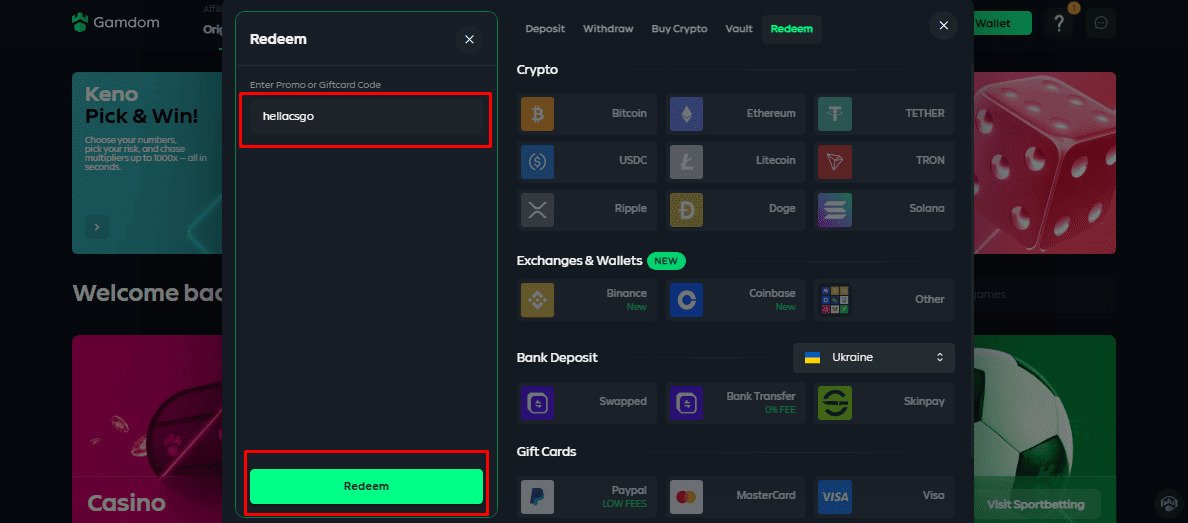Viewport: 1188px width, 523px height.
Task: Open the chat bubble icon
Action: click(x=1102, y=23)
